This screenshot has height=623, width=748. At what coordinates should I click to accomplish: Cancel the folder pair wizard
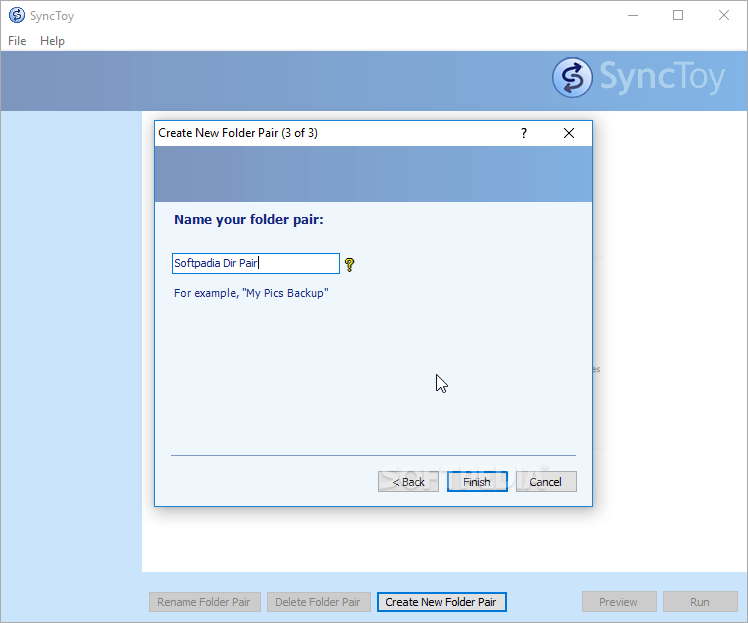click(546, 481)
